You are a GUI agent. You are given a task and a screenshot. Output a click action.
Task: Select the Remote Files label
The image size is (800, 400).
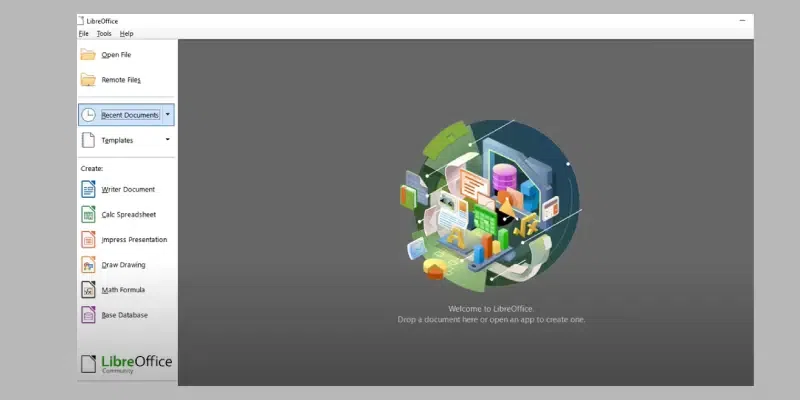pos(121,80)
